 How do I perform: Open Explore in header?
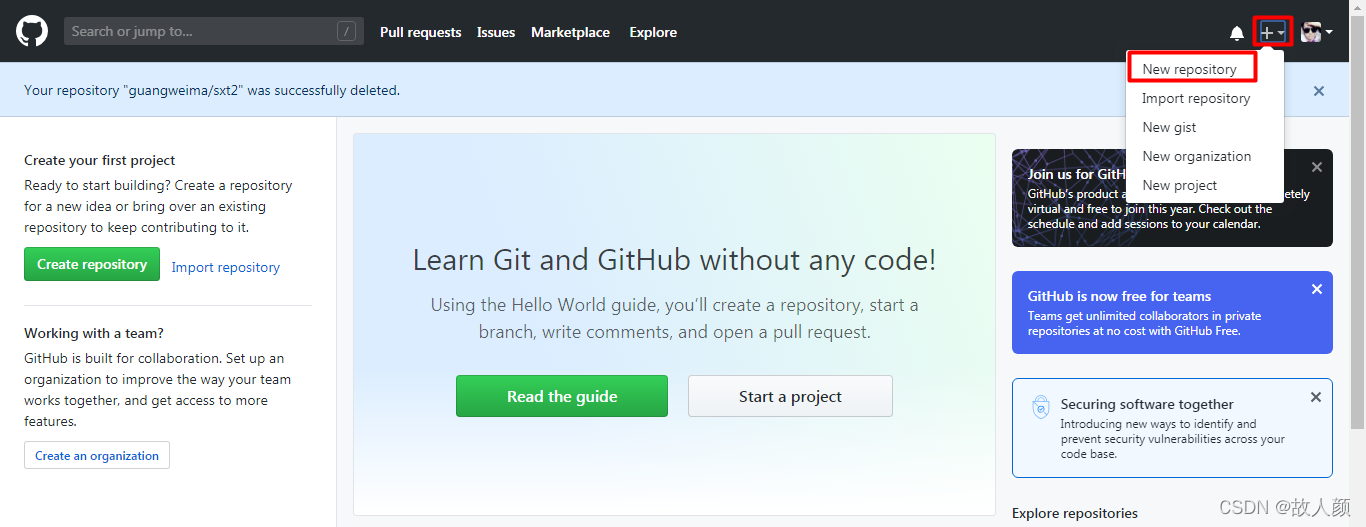point(653,32)
